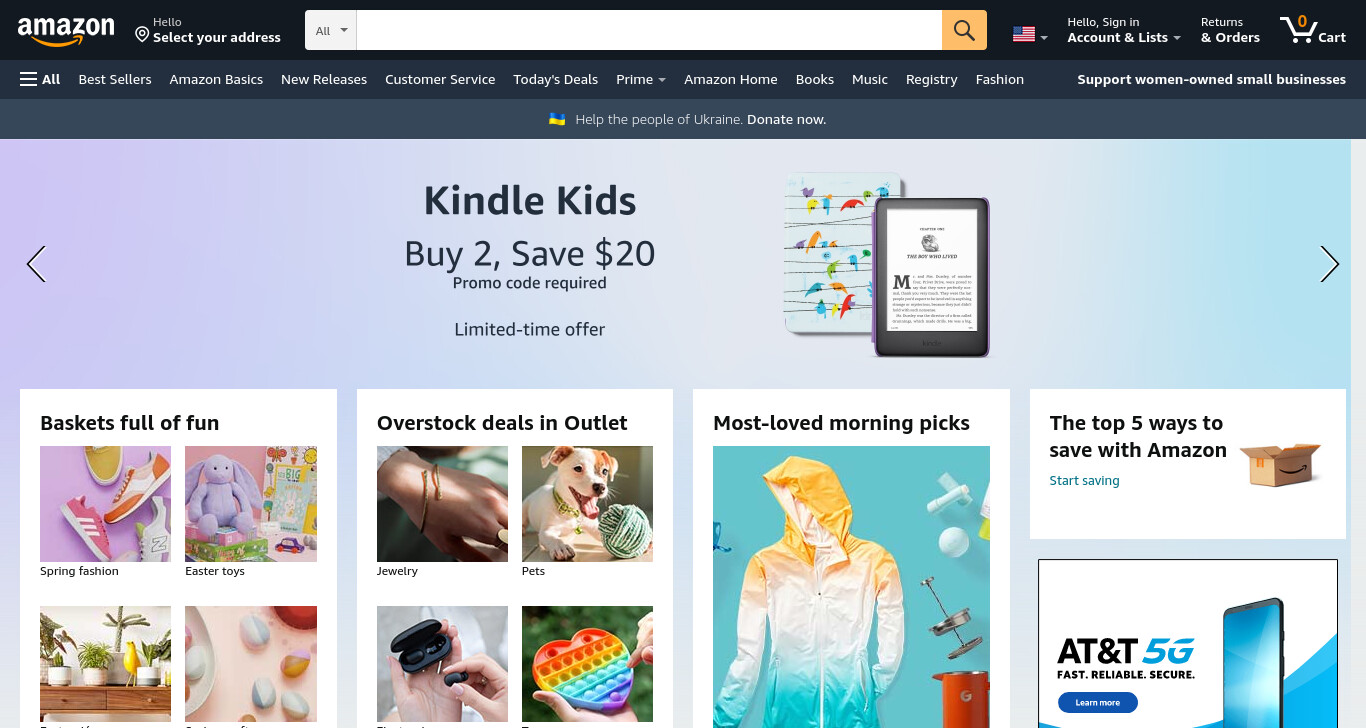Click the location pin for address selection
The height and width of the screenshot is (728, 1366).
tap(142, 34)
